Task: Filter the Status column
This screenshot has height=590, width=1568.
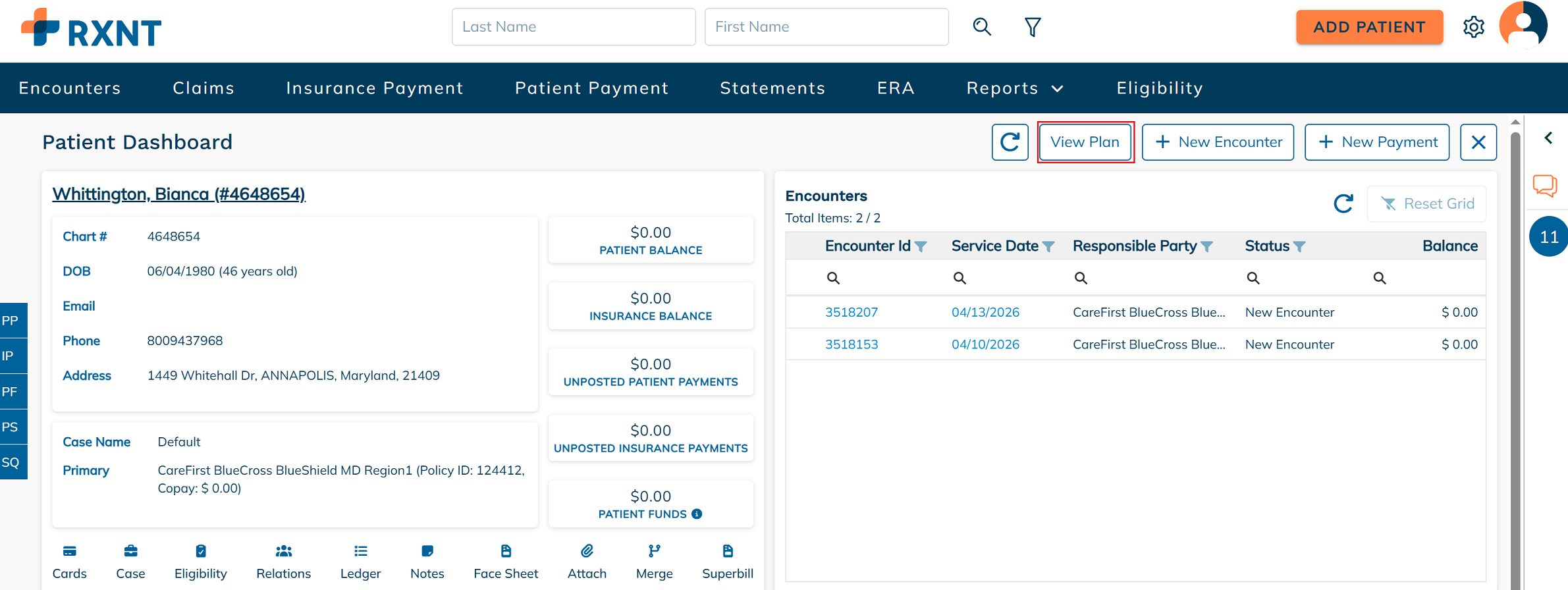Action: pyautogui.click(x=1299, y=247)
